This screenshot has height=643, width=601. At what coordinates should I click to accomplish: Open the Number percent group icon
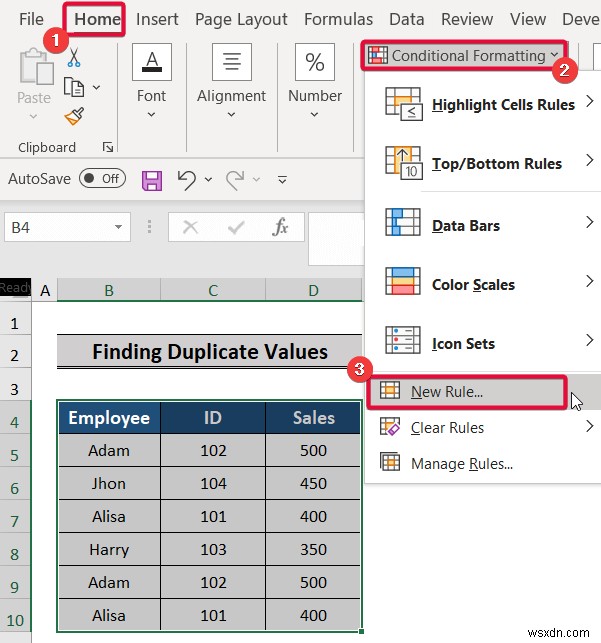coord(314,62)
